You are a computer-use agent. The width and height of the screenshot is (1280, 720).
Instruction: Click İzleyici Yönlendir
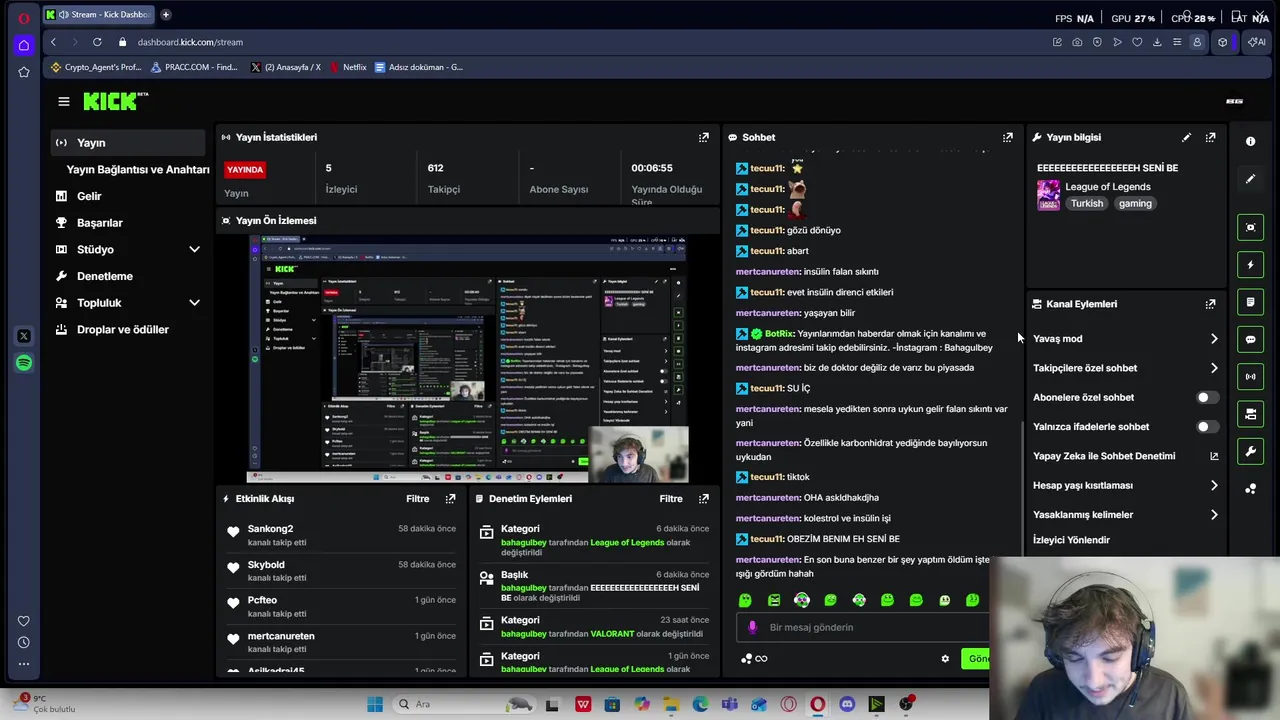(1071, 540)
